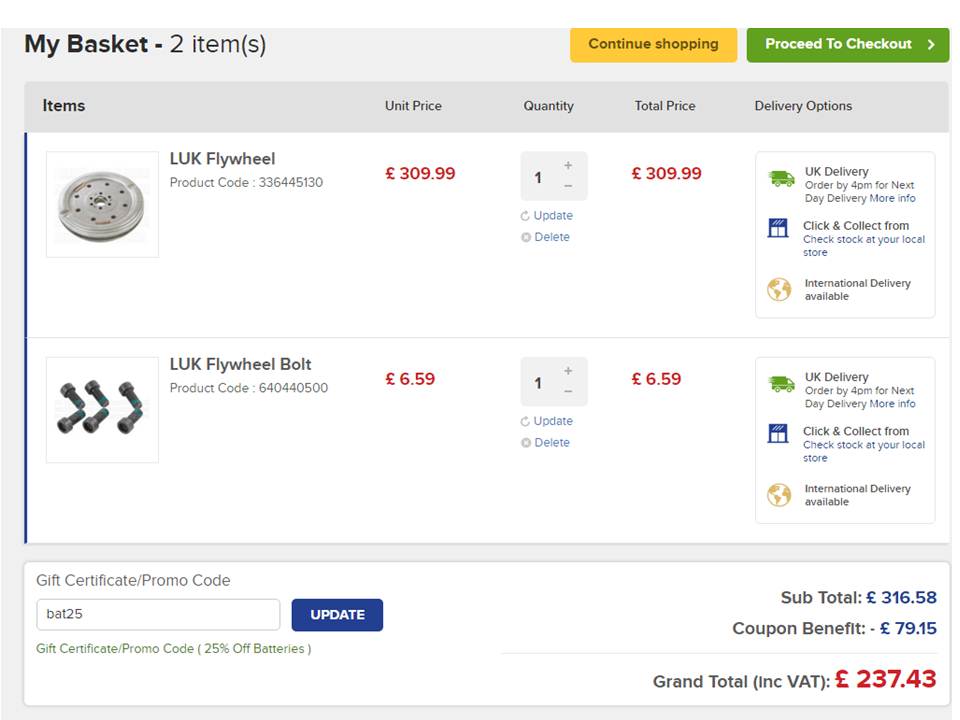Click the chevron arrow on Proceed To Checkout
Screen dimensions: 960x720
click(x=931, y=44)
